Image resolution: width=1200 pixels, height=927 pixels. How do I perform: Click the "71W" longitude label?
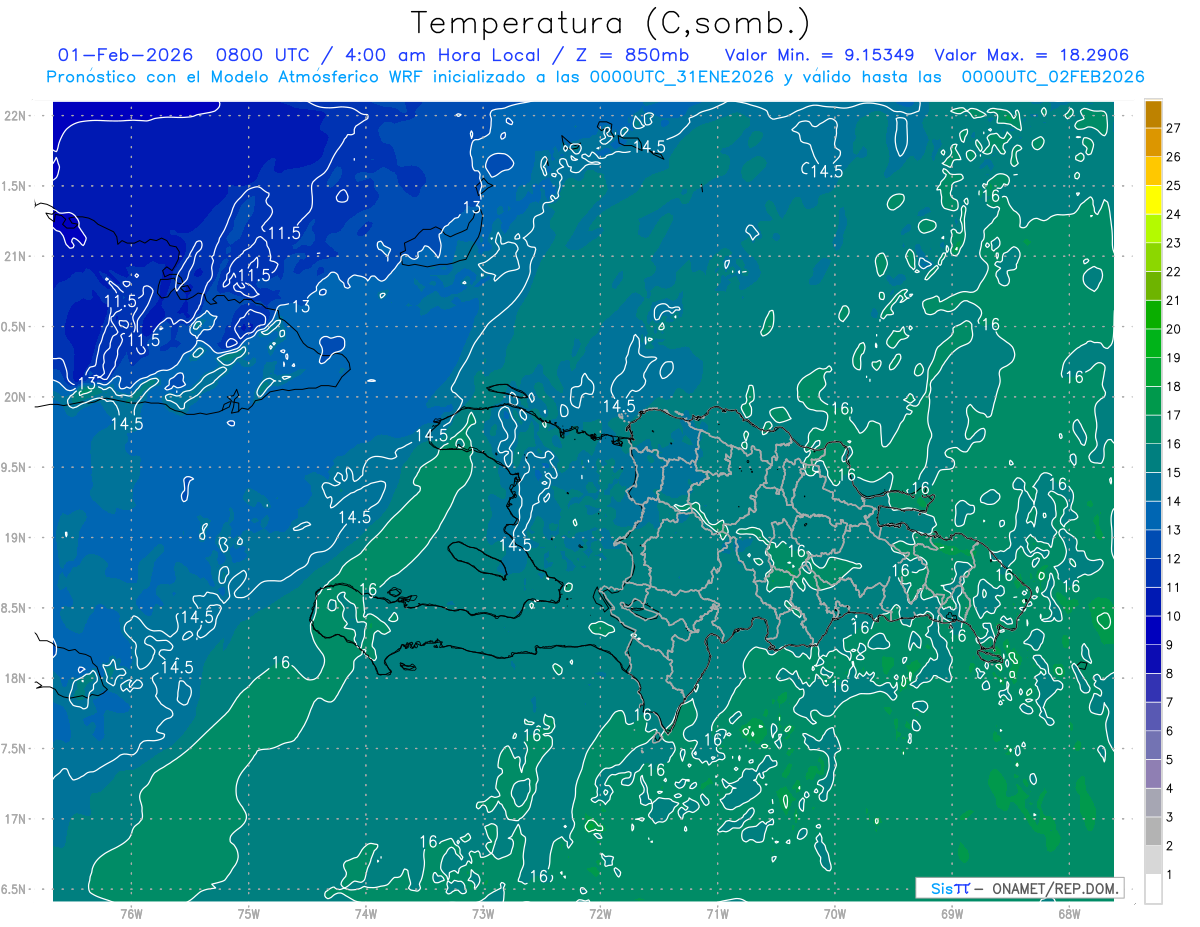pos(717,914)
